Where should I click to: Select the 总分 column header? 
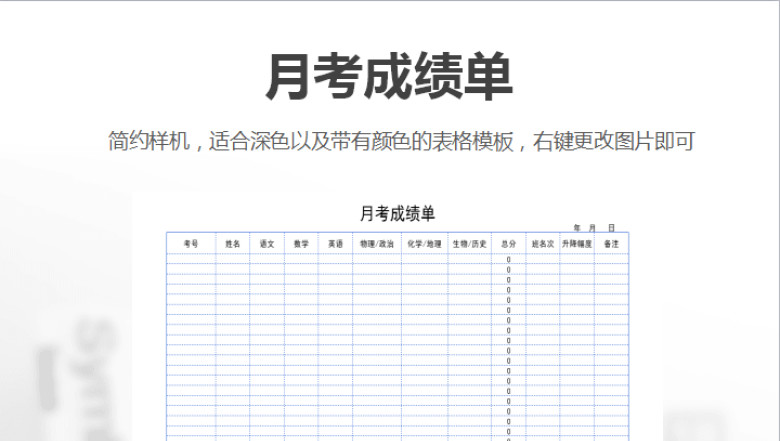click(x=508, y=244)
